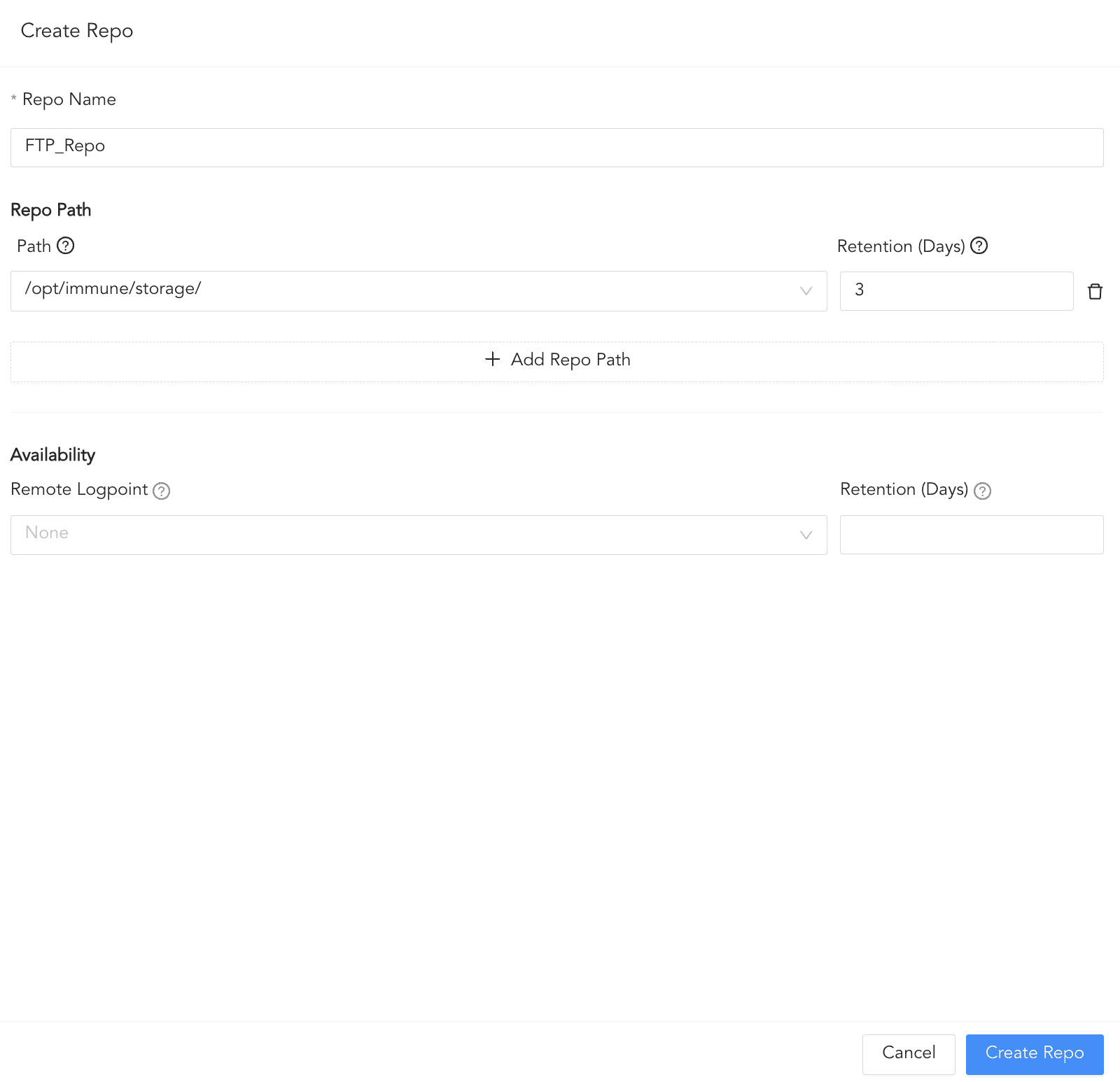Viewport: 1120px width, 1082px height.
Task: Click the Availability section heading
Action: 53,455
